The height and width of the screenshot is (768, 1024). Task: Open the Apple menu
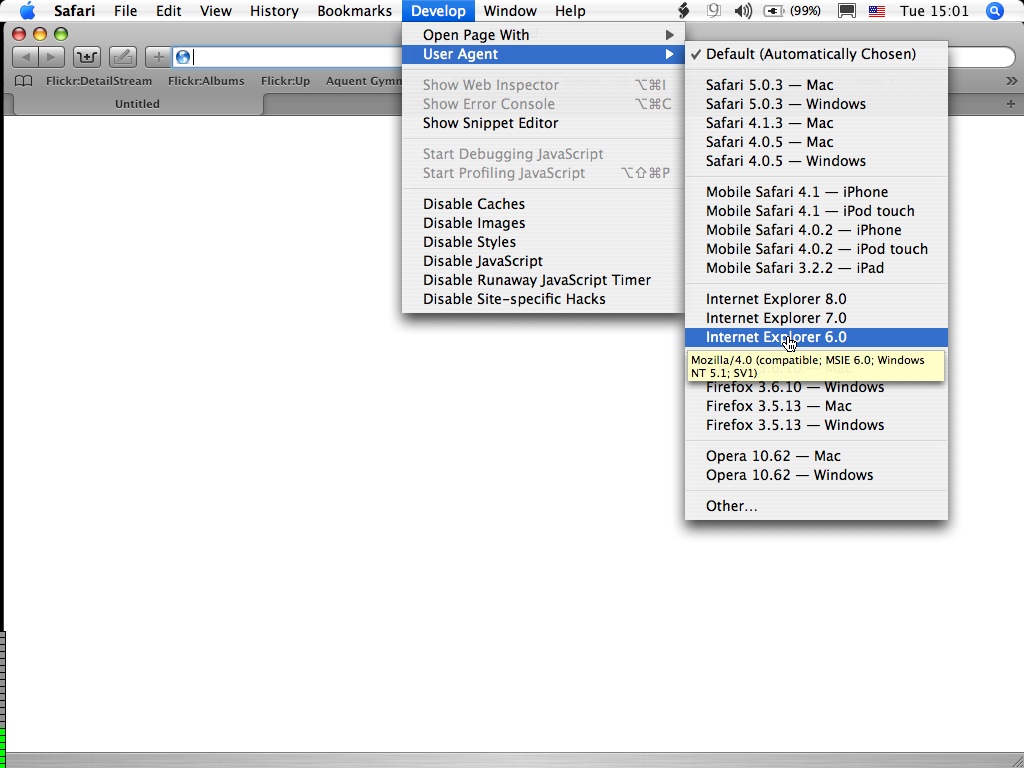[27, 10]
